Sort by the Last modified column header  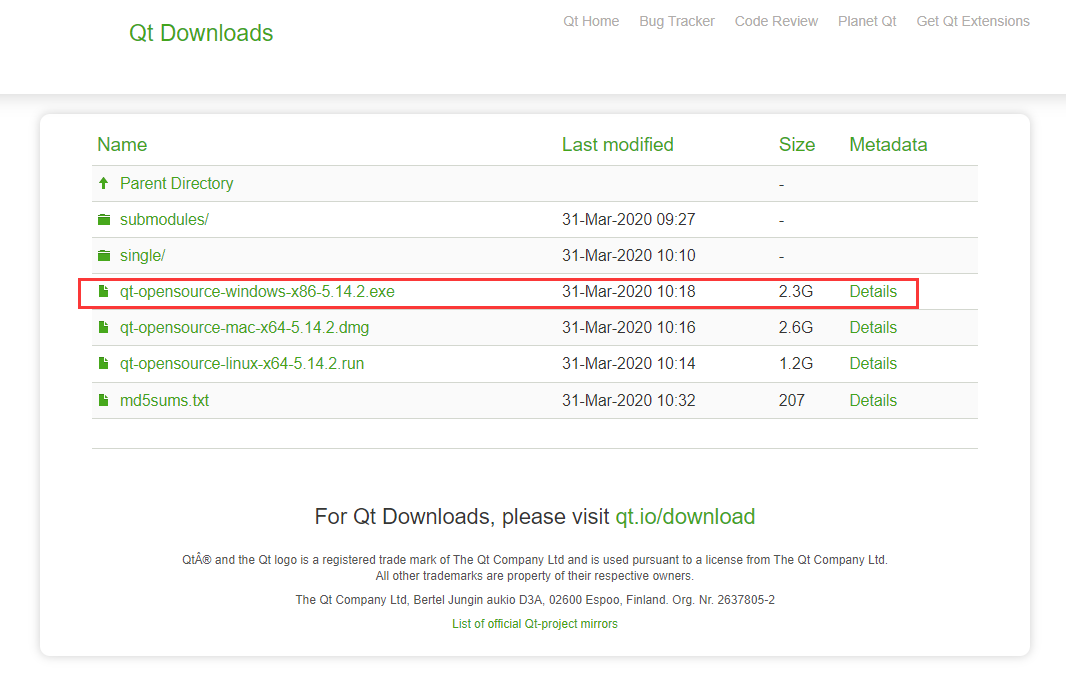coord(617,144)
